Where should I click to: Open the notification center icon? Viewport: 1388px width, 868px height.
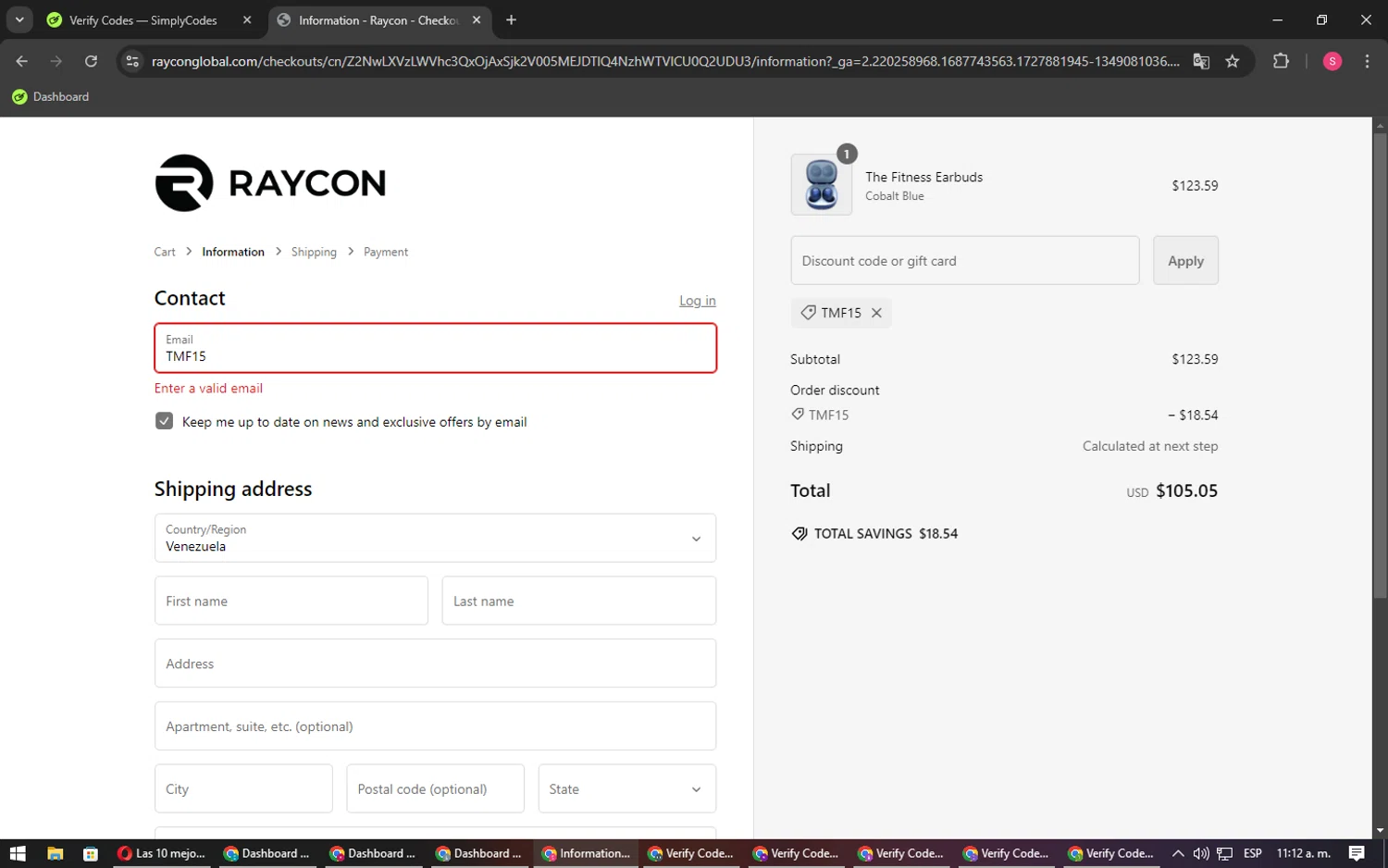(1357, 853)
